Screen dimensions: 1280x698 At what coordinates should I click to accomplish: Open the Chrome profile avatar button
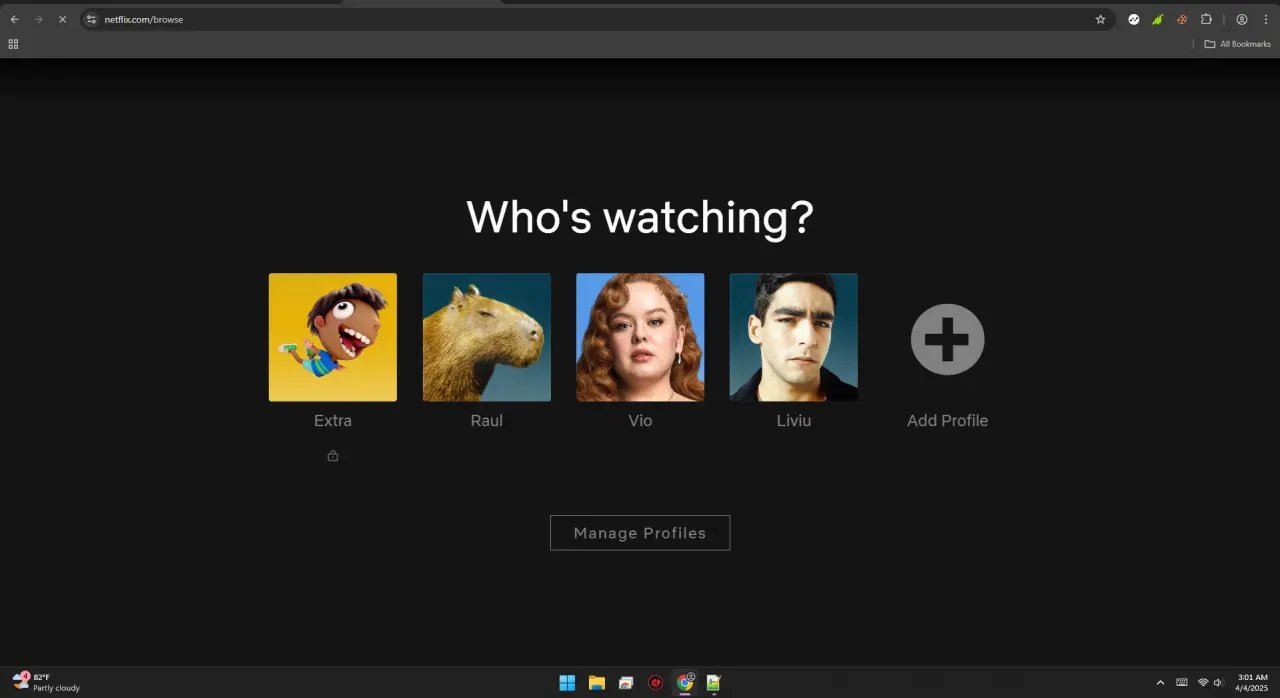click(x=1242, y=19)
